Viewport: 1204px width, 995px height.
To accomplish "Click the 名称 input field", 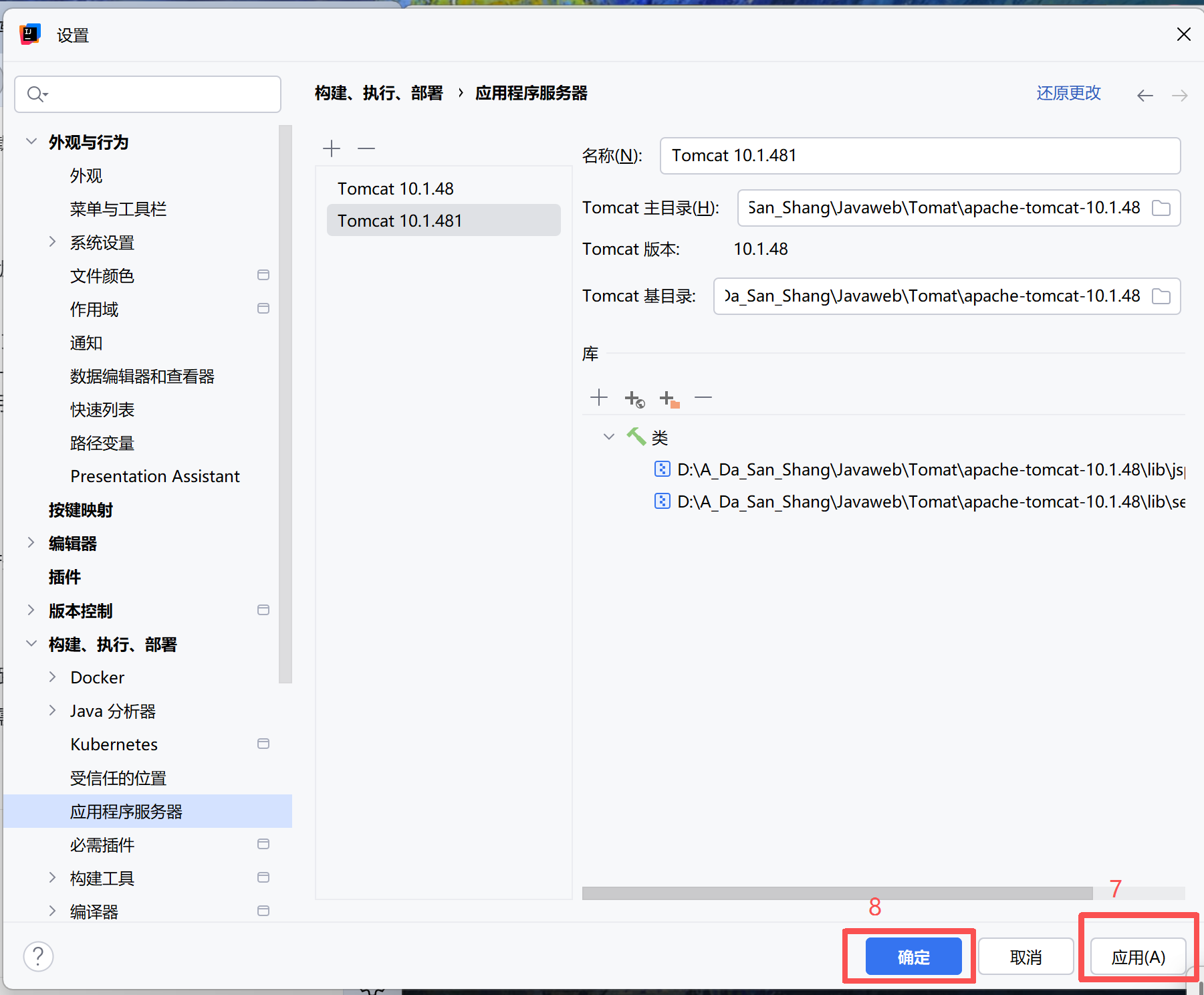I will click(x=920, y=156).
